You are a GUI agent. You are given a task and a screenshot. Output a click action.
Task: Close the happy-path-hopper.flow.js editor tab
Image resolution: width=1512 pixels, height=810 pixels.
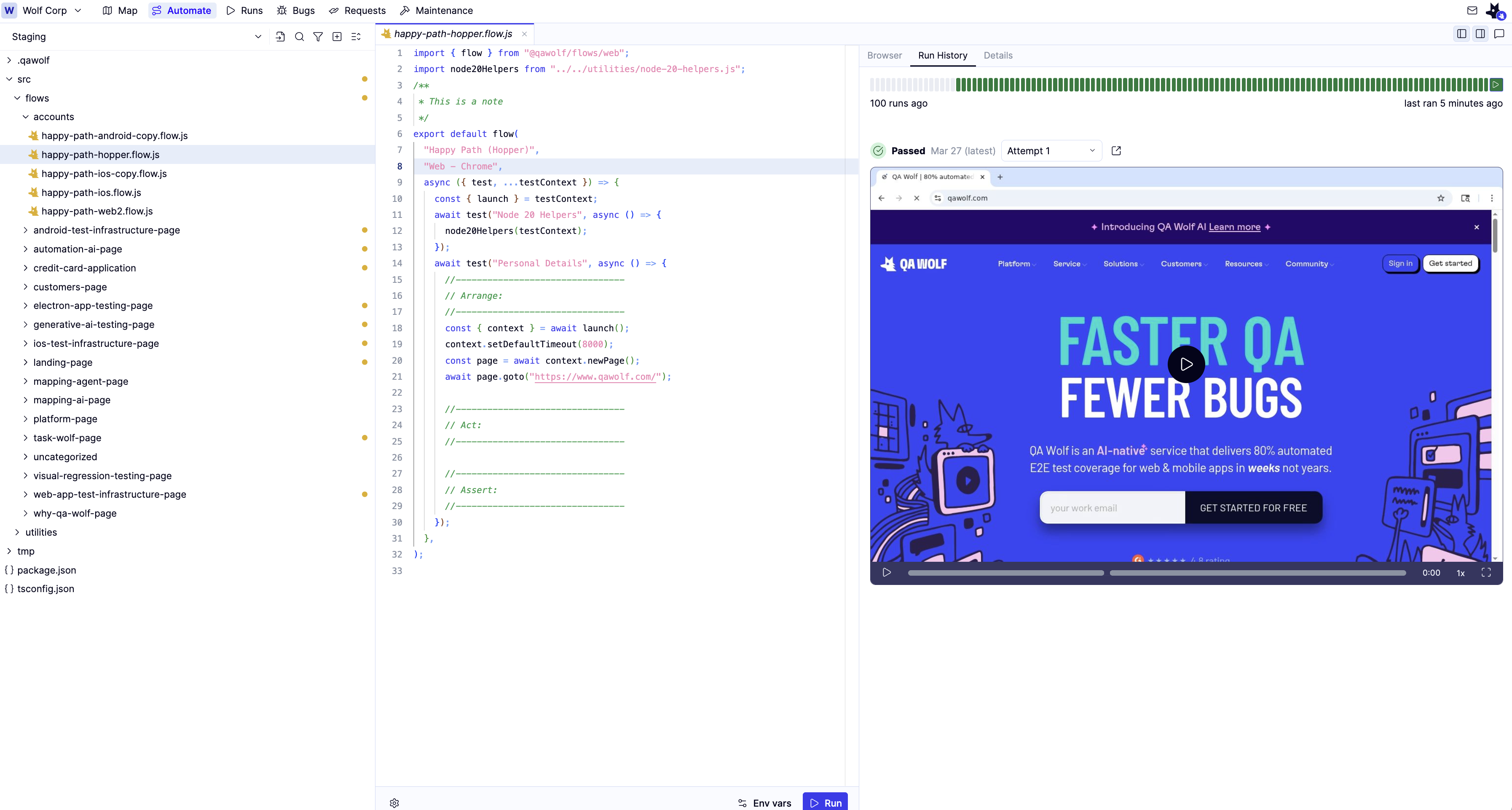click(523, 33)
